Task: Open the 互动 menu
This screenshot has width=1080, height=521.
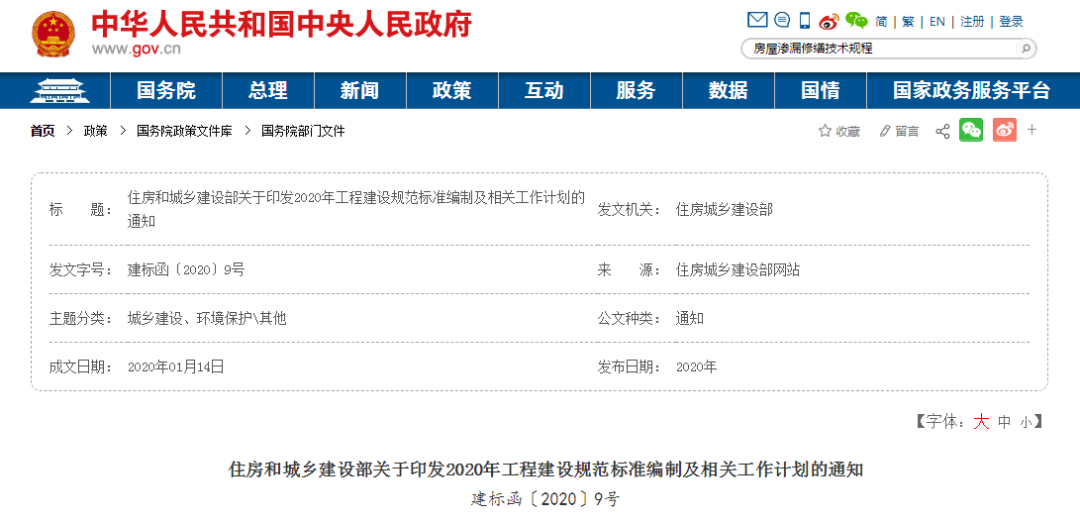Action: 544,90
